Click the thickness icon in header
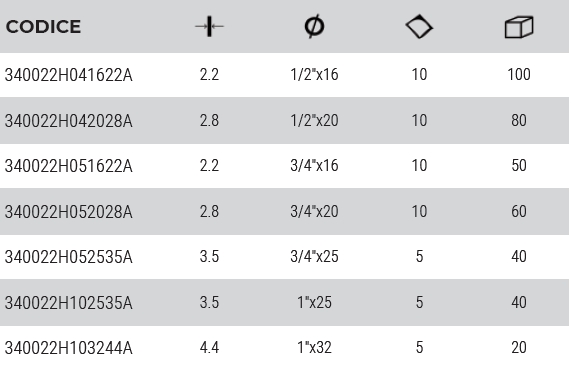571x376 pixels. (209, 26)
